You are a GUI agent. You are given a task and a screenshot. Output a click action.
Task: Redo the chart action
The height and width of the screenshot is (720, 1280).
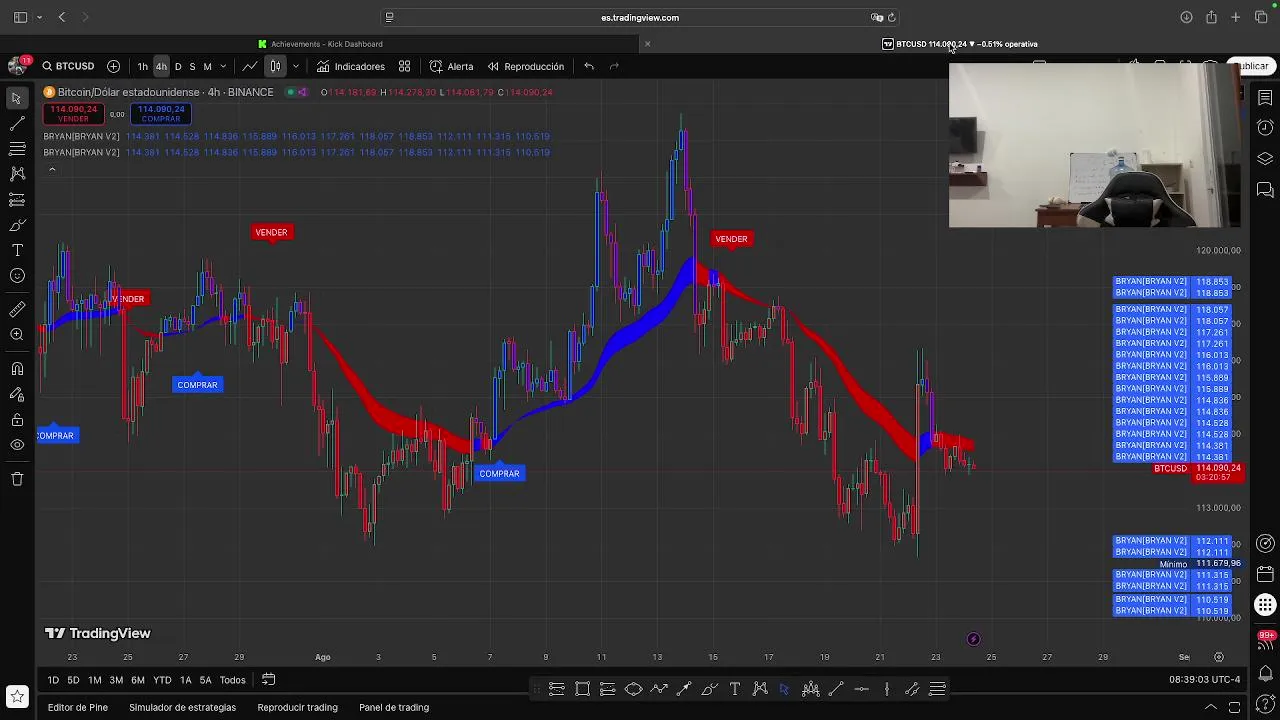tap(614, 66)
